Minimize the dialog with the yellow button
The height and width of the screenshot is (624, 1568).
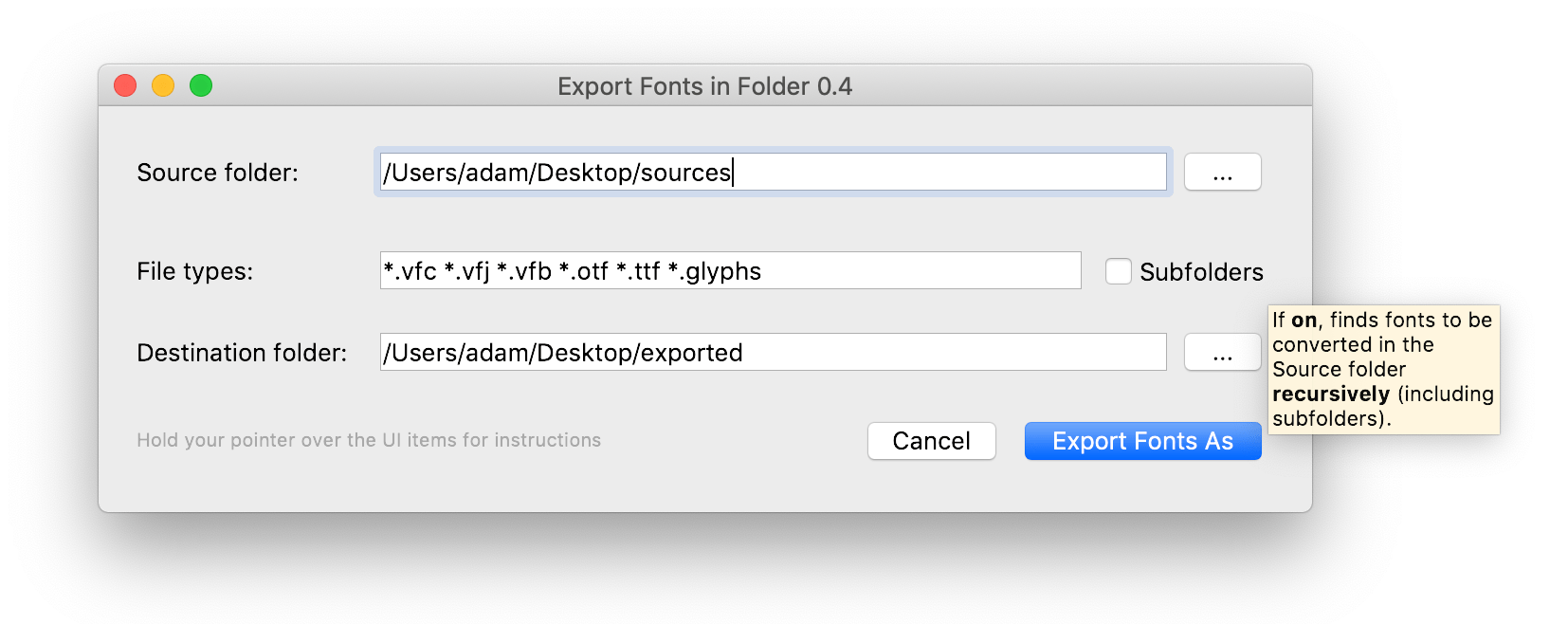click(x=163, y=85)
